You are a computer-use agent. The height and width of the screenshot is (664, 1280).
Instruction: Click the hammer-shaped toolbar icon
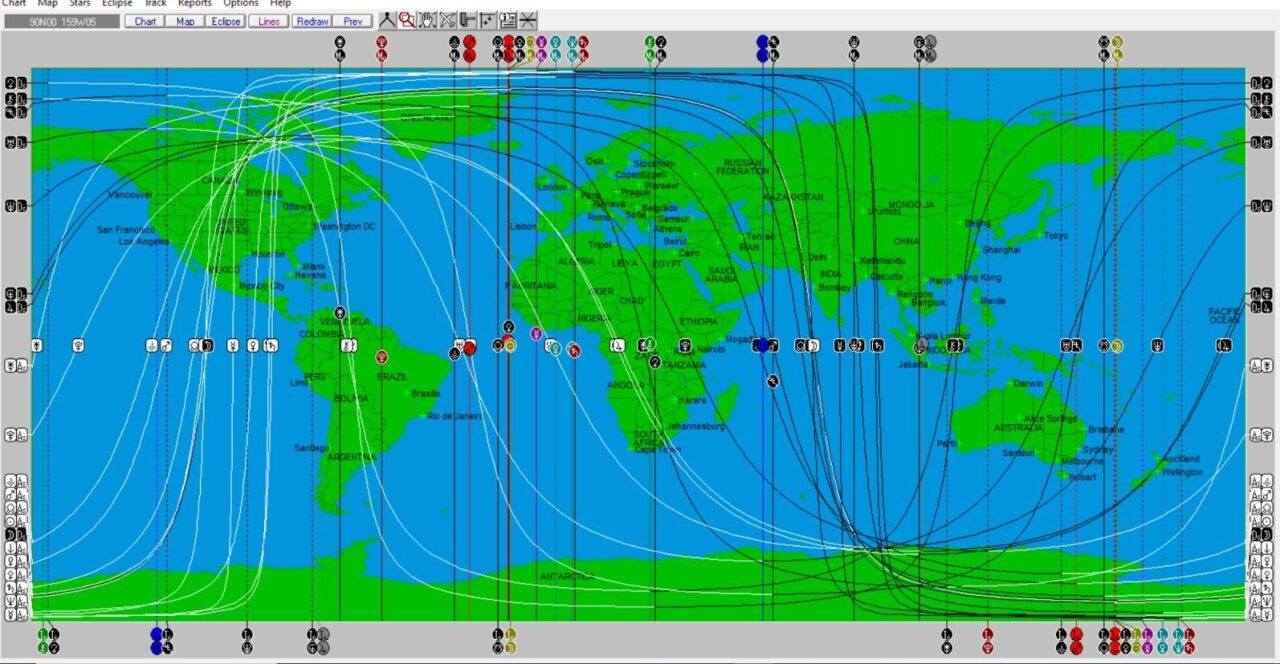coord(468,20)
